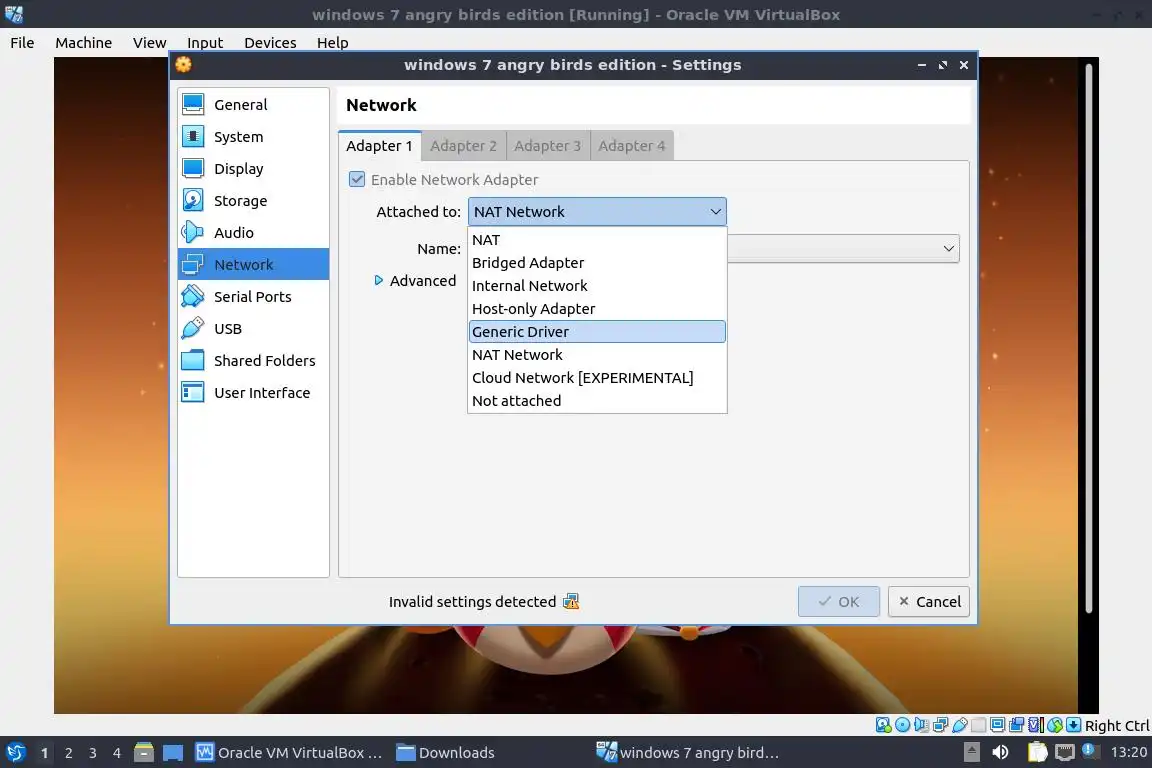The width and height of the screenshot is (1152, 768).
Task: Open the USB settings category
Action: coord(253,329)
